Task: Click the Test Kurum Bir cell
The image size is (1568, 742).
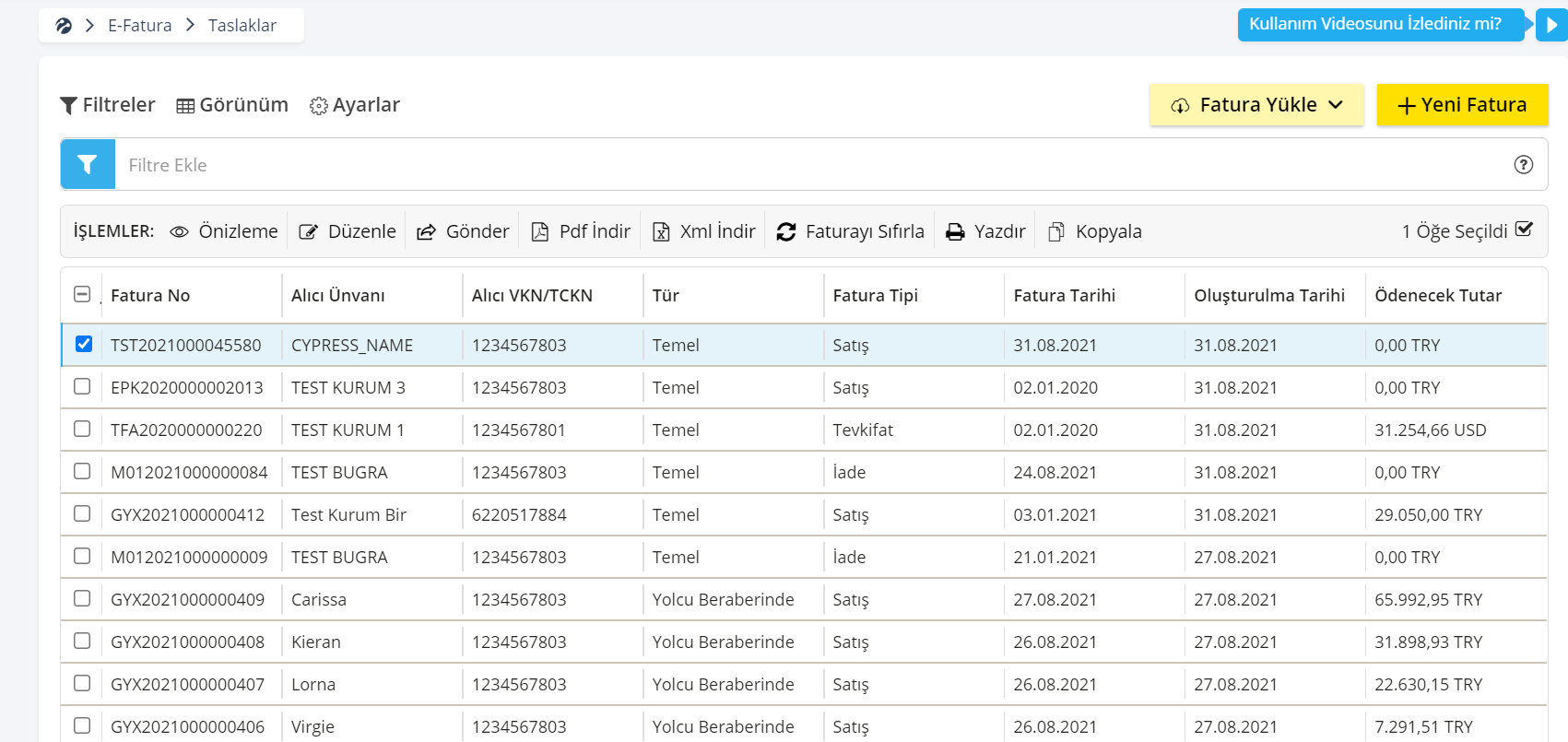Action: click(348, 515)
